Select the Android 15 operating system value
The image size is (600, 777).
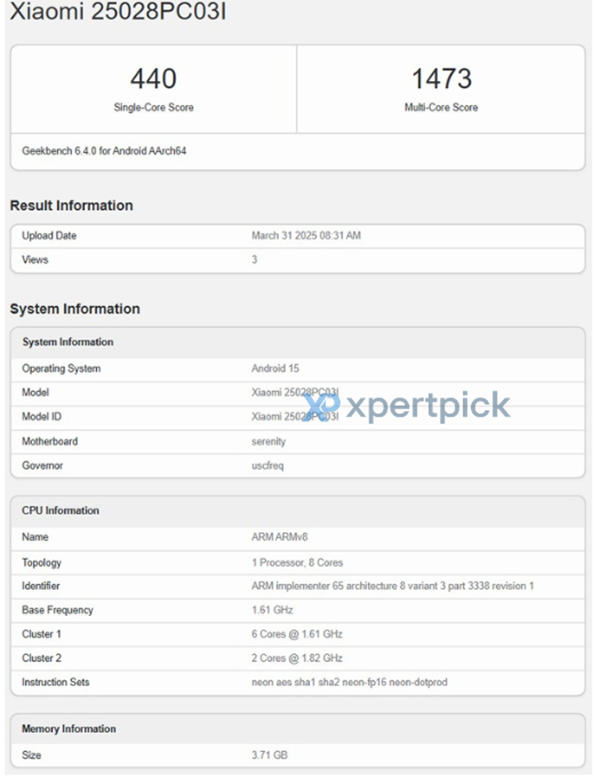pyautogui.click(x=275, y=369)
